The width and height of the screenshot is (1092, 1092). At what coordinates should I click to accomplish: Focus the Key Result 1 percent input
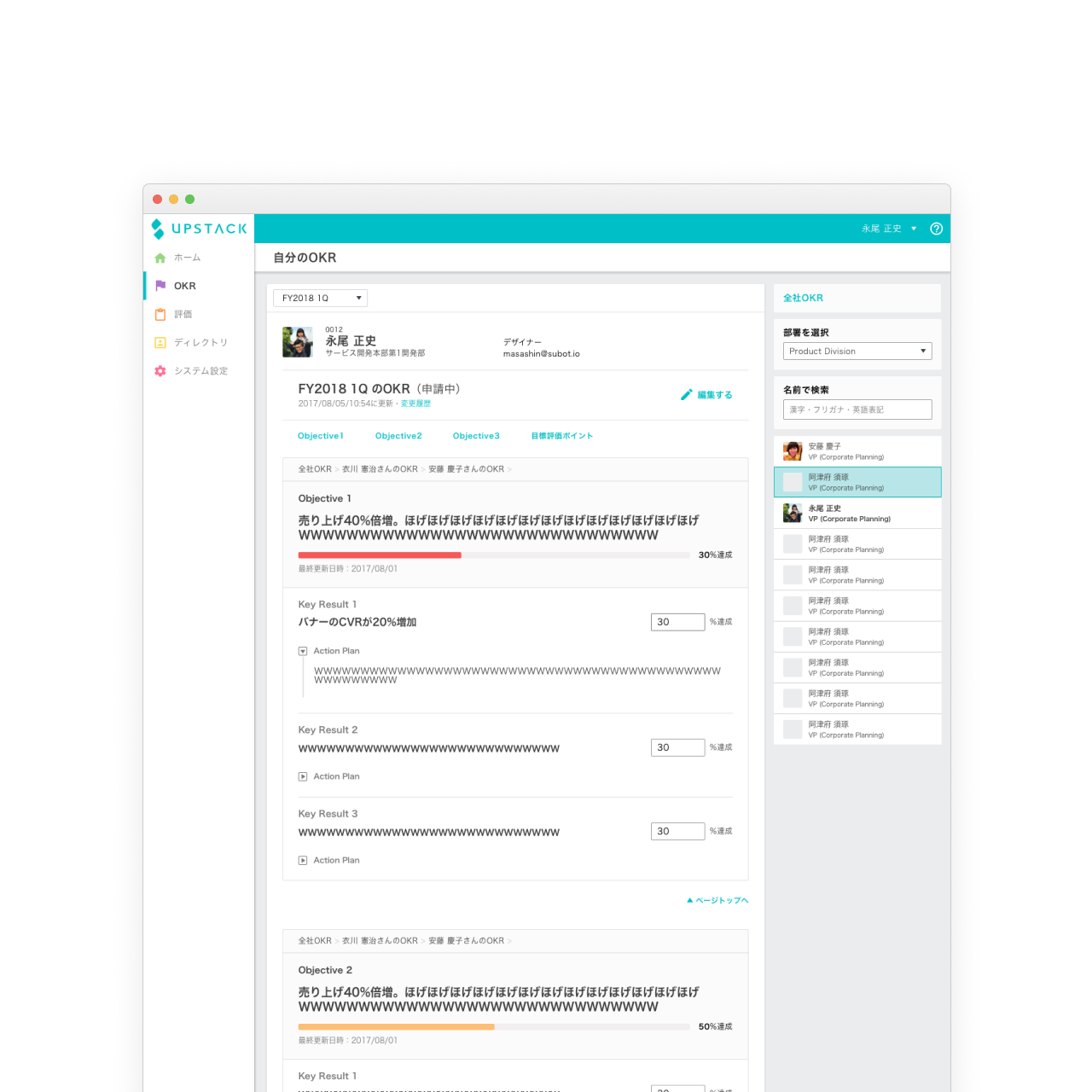pos(677,622)
